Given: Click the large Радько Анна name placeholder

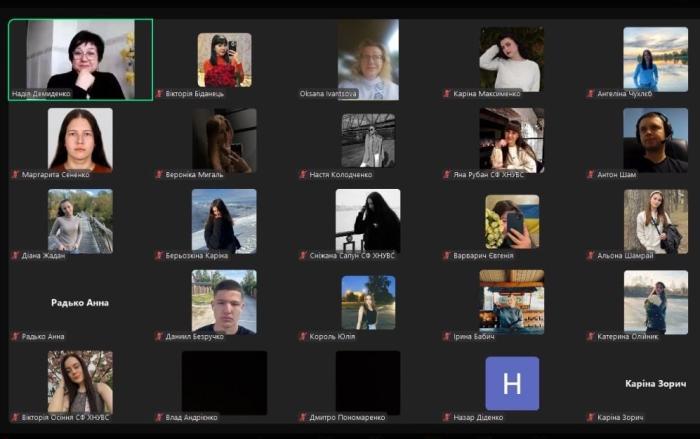Looking at the screenshot, I should tap(80, 302).
